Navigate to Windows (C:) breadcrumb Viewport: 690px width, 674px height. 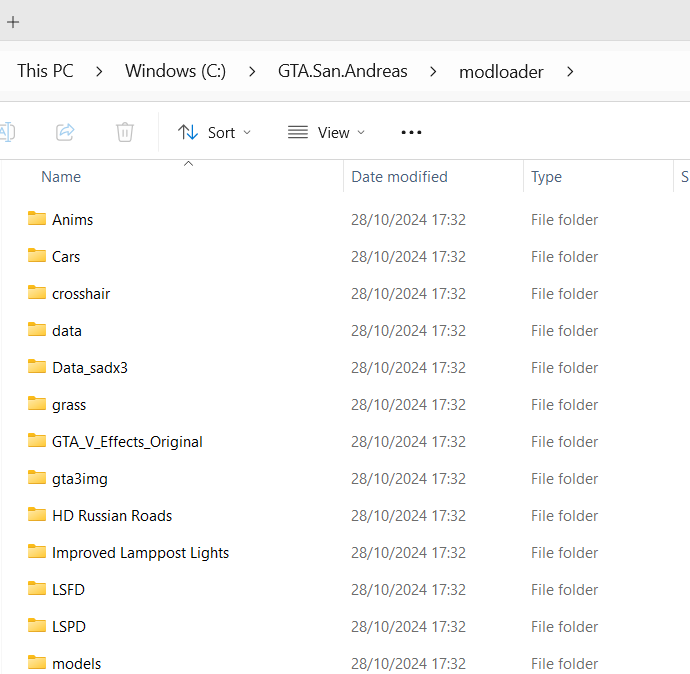[175, 71]
